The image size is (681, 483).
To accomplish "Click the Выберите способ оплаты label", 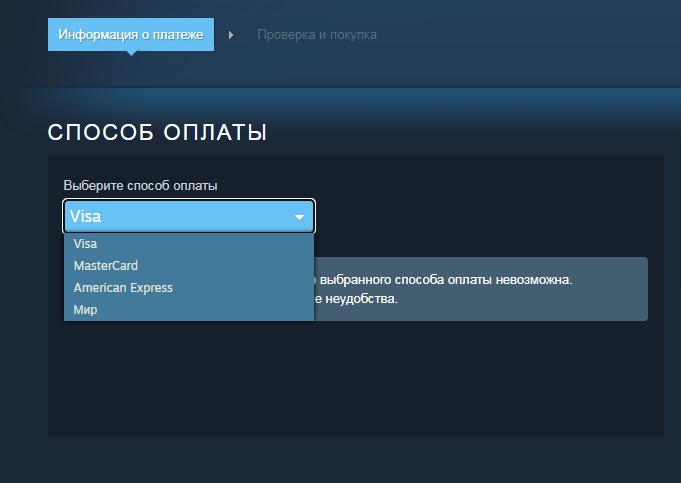I will click(x=140, y=185).
